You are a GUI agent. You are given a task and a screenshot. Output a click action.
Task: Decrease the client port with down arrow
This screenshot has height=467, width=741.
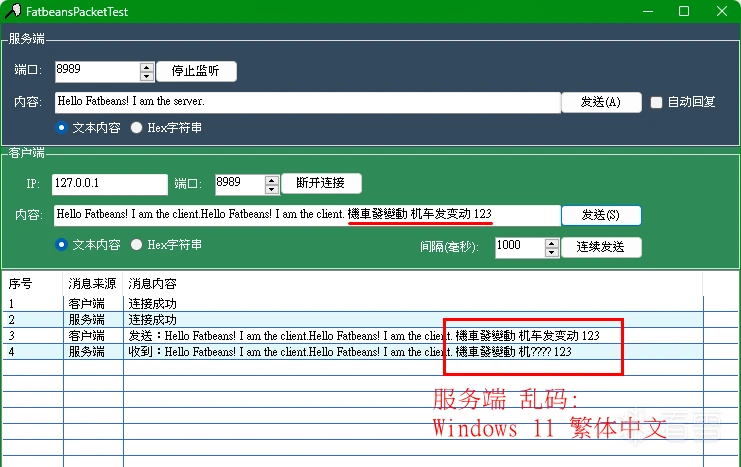[272, 190]
